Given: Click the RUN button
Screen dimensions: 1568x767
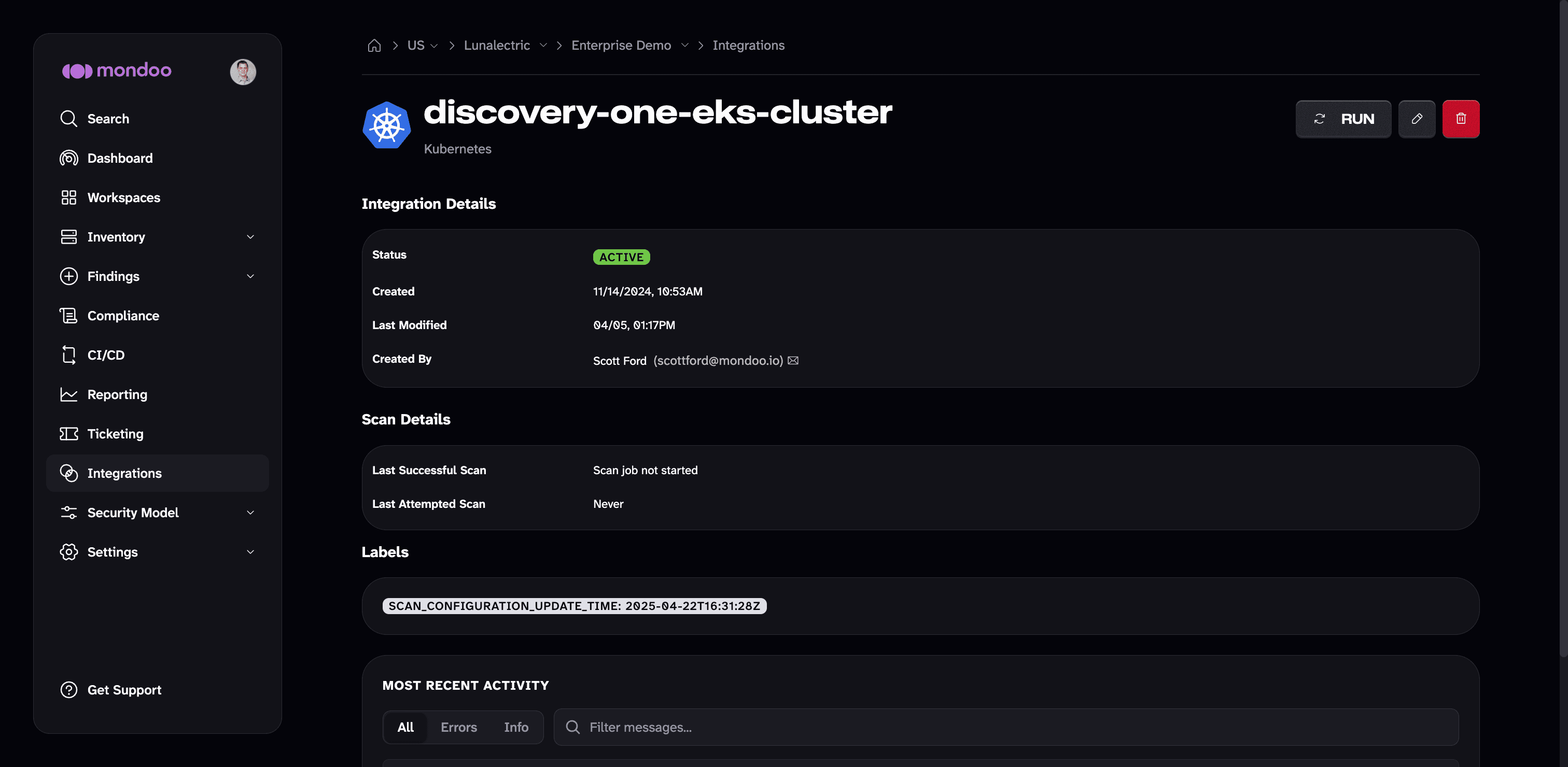Looking at the screenshot, I should (x=1343, y=119).
